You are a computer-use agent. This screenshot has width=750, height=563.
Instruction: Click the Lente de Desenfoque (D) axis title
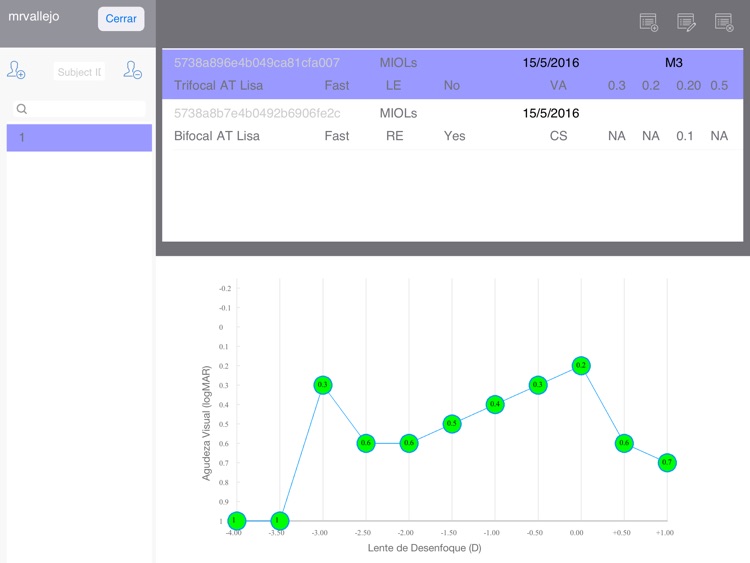point(424,548)
